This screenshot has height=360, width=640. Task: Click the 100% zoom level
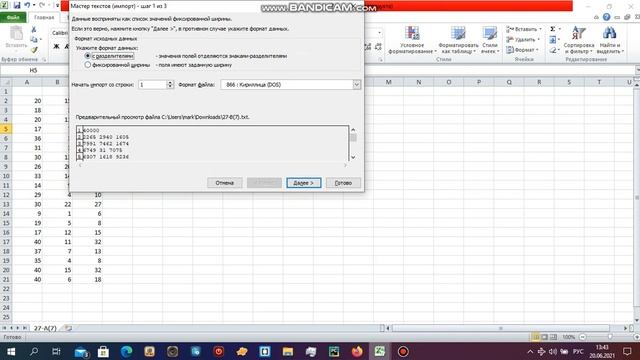pos(569,337)
